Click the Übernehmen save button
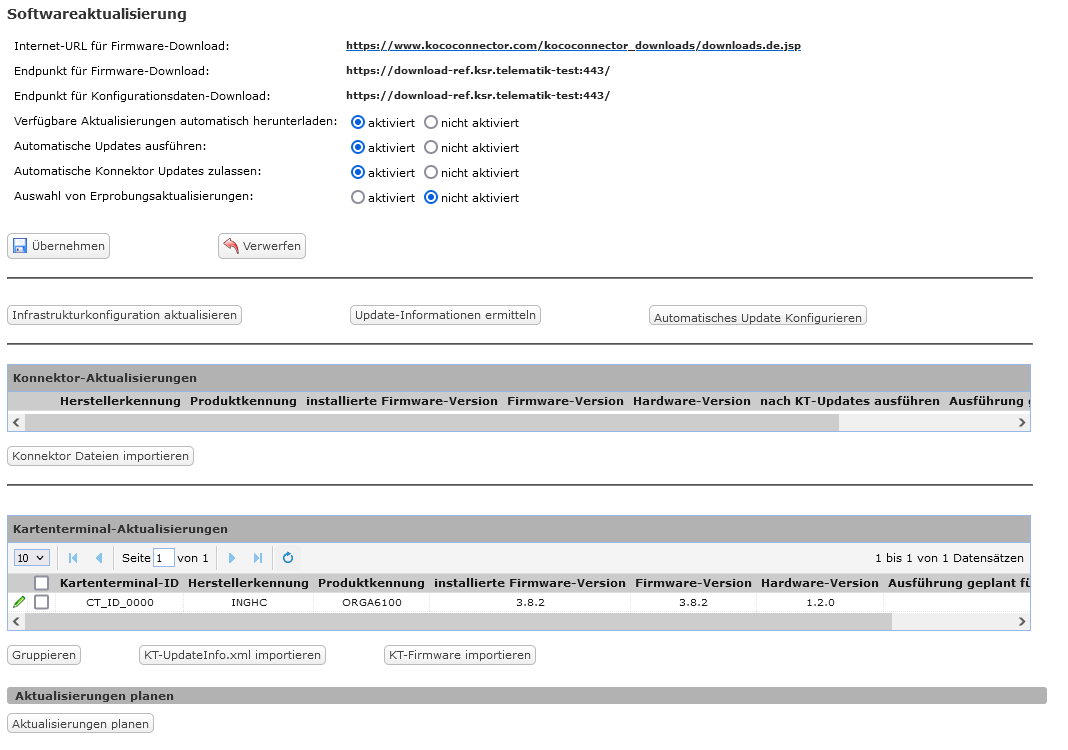 (x=58, y=246)
